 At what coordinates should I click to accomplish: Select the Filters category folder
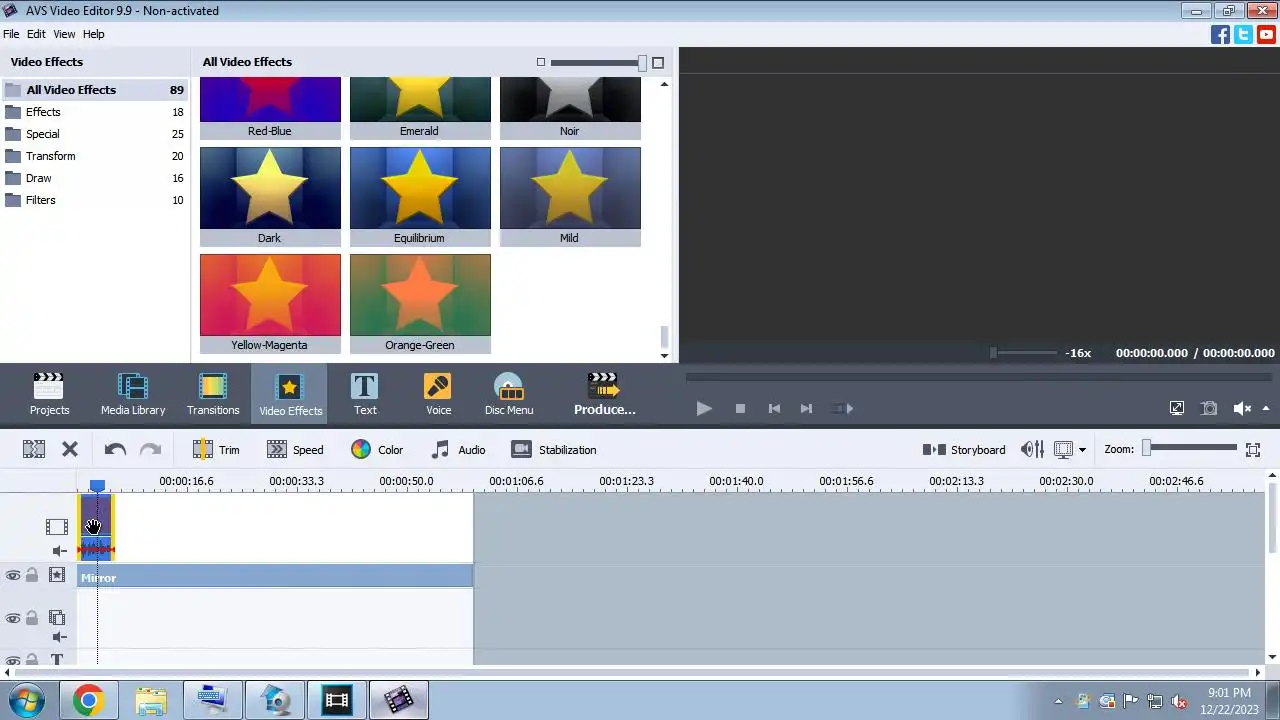94,200
